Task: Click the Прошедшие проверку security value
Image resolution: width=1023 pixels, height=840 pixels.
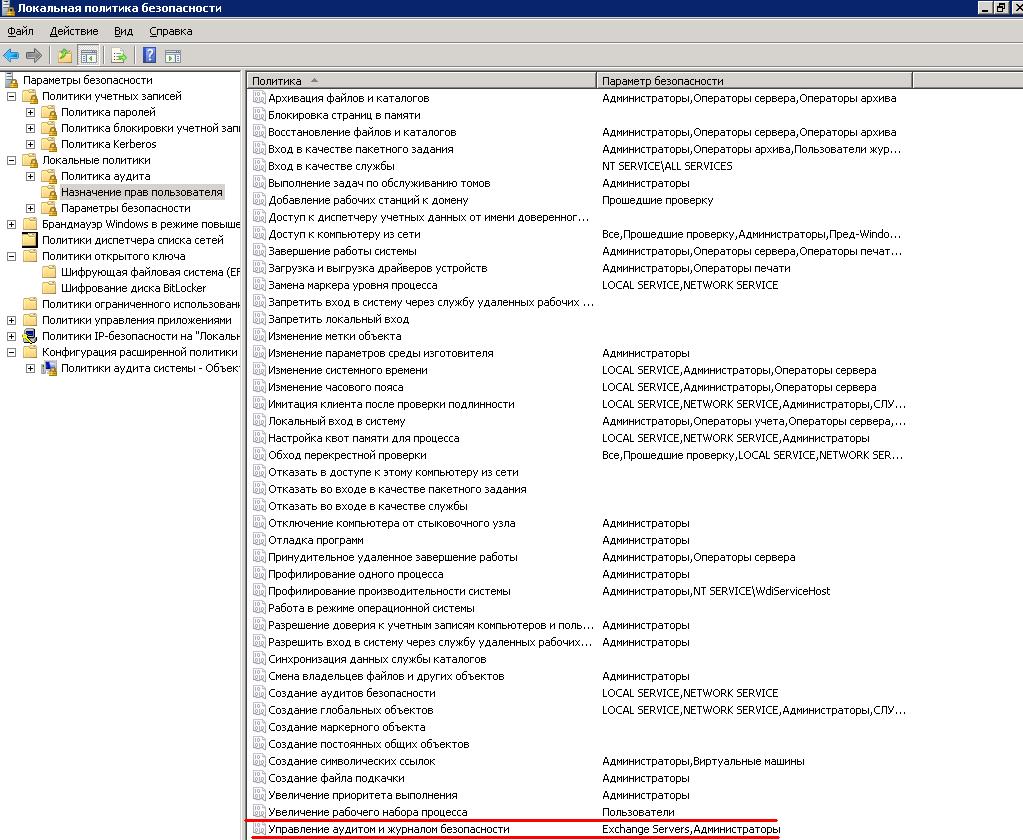Action: 658,200
